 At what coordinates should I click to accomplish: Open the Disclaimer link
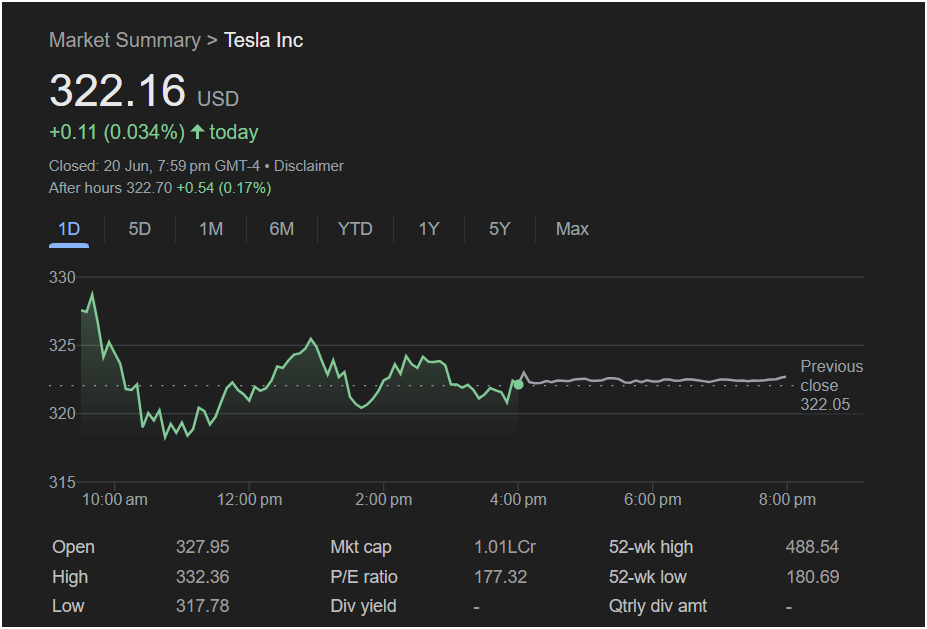tap(309, 166)
